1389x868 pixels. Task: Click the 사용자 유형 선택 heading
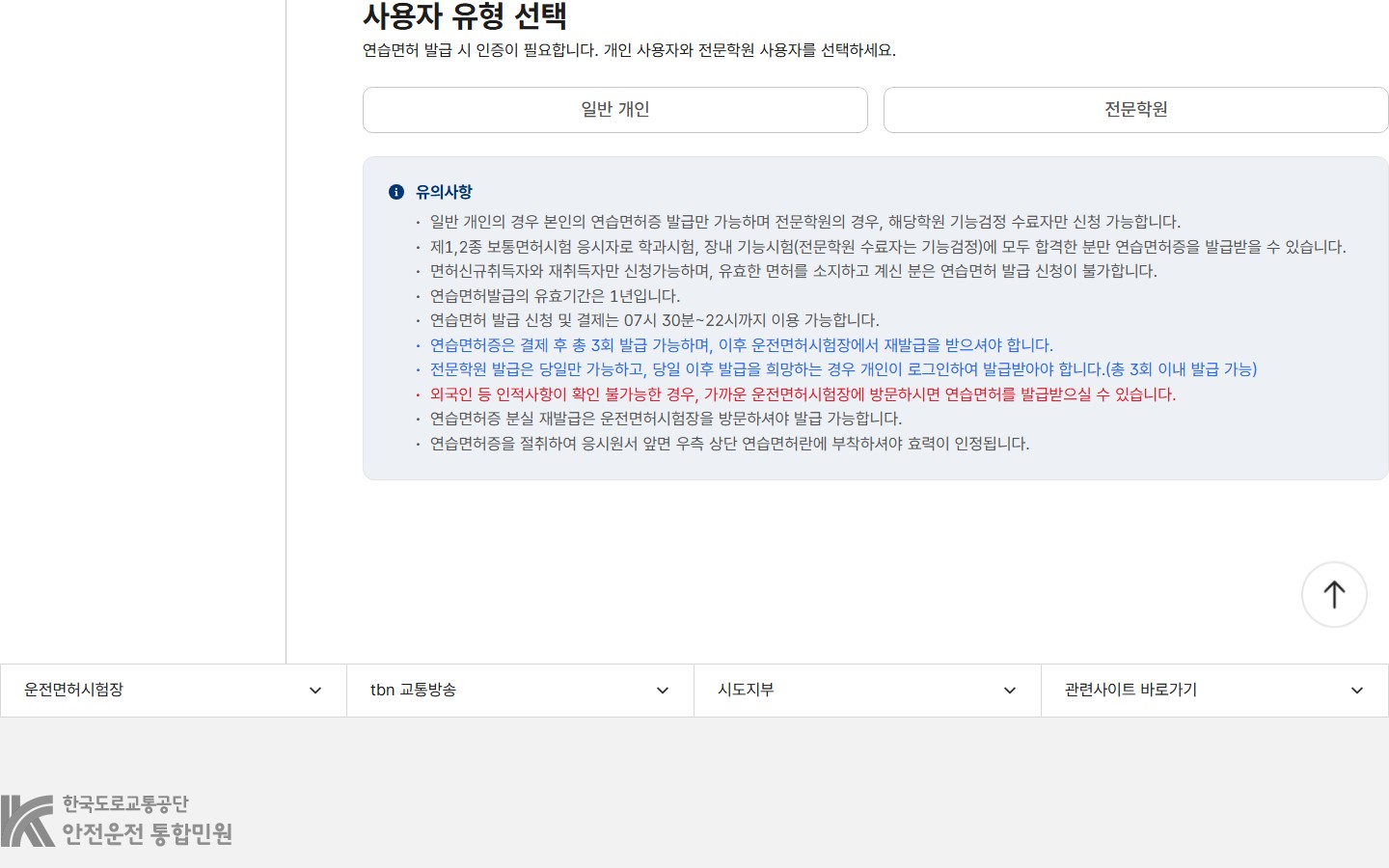(x=464, y=16)
